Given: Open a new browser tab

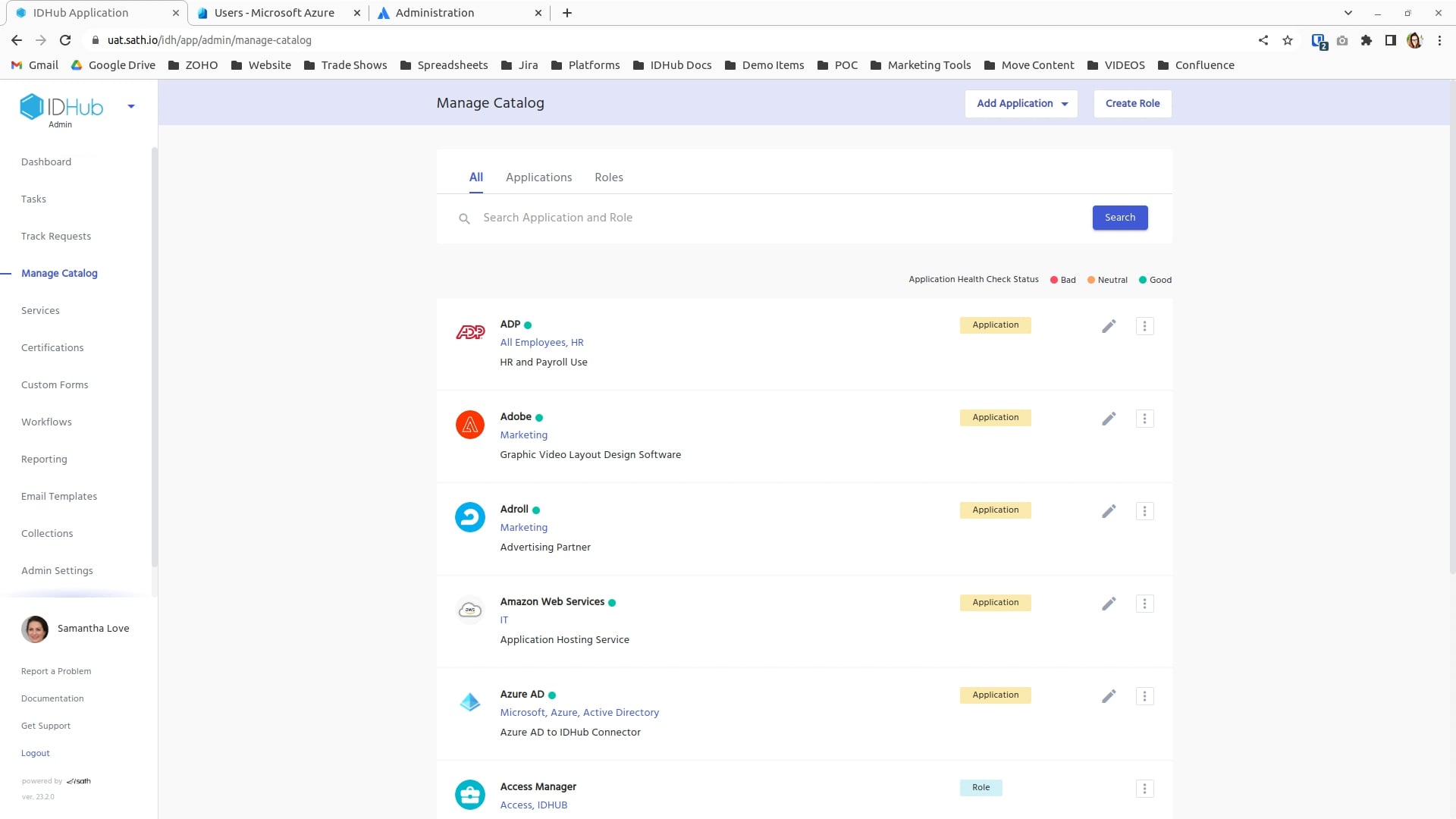Looking at the screenshot, I should (567, 13).
